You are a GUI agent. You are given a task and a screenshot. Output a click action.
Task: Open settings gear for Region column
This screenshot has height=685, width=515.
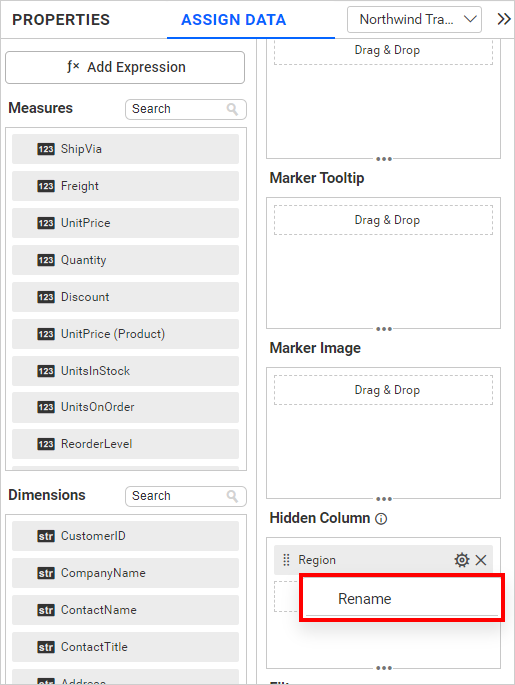[x=461, y=560]
